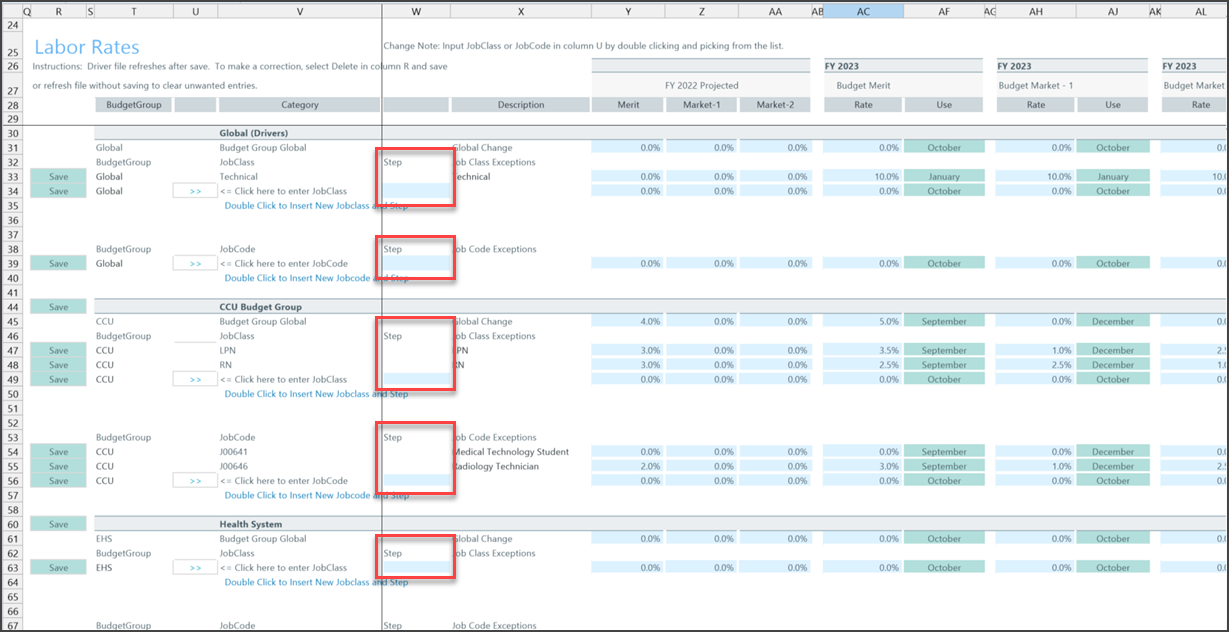Click the 4.0% Merit value in row 45

click(628, 321)
